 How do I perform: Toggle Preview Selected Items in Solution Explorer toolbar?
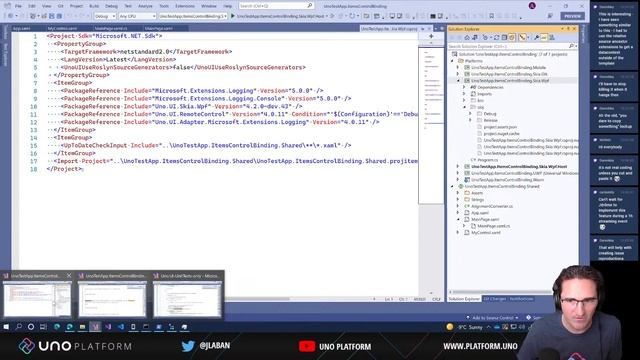click(x=544, y=38)
